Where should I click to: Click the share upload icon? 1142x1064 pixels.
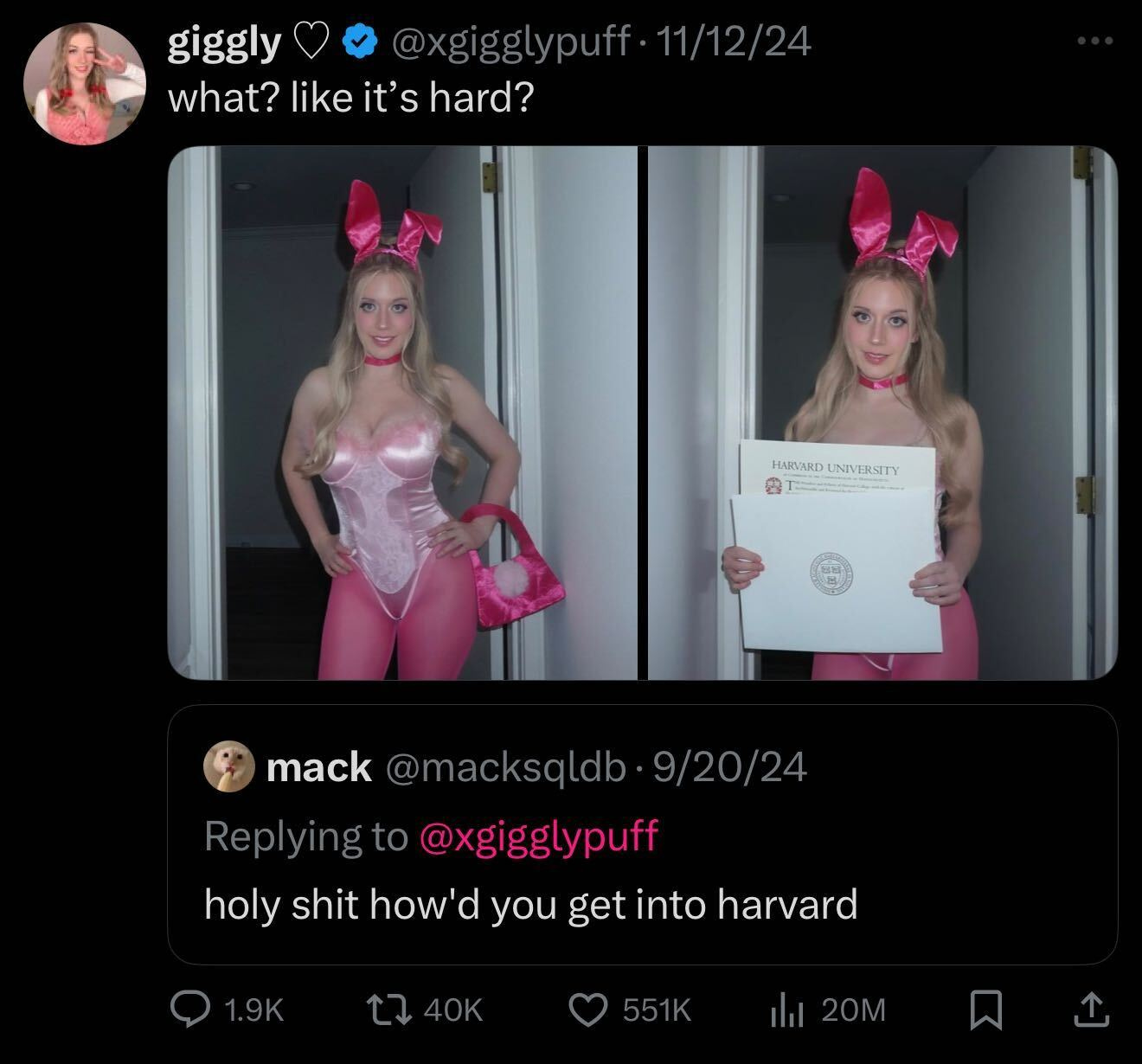tap(1091, 1009)
